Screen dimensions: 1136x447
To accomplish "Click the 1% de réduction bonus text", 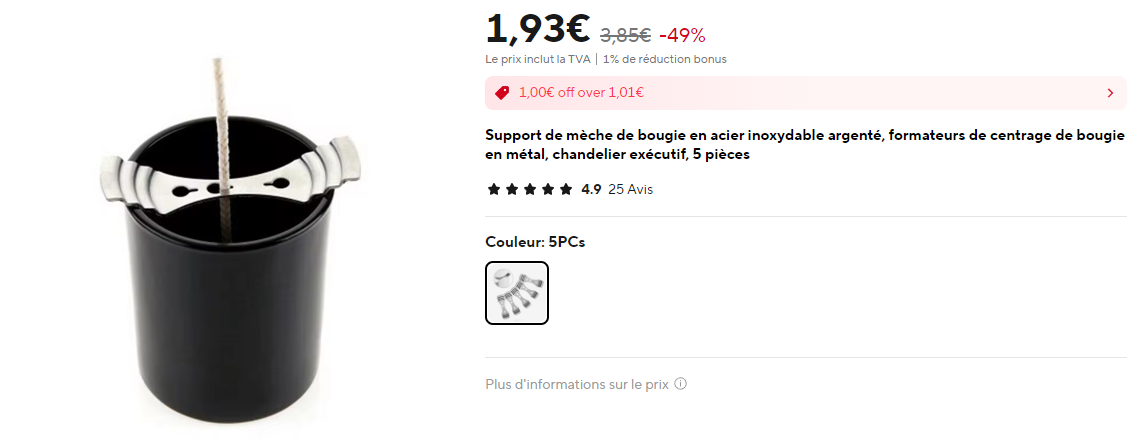I will pos(664,59).
